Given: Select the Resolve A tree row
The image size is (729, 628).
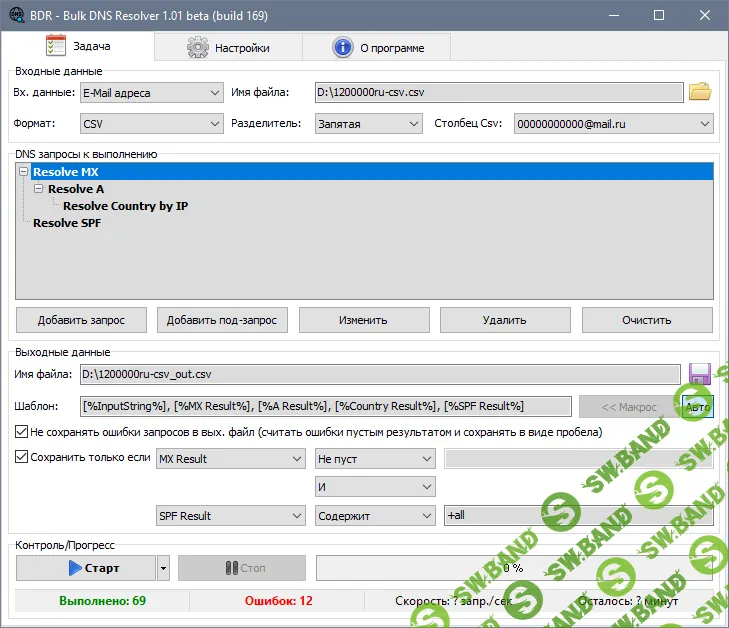Looking at the screenshot, I should (x=76, y=189).
